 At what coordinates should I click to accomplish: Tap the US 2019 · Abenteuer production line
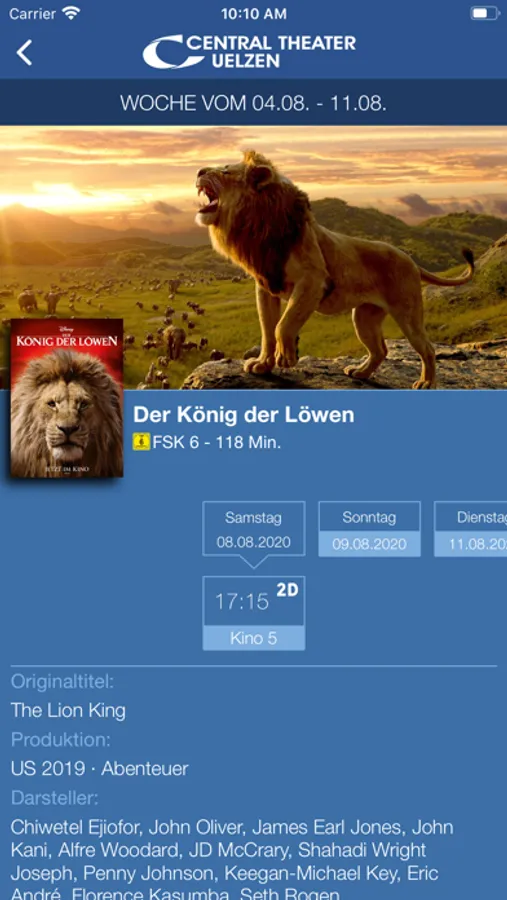tap(99, 769)
